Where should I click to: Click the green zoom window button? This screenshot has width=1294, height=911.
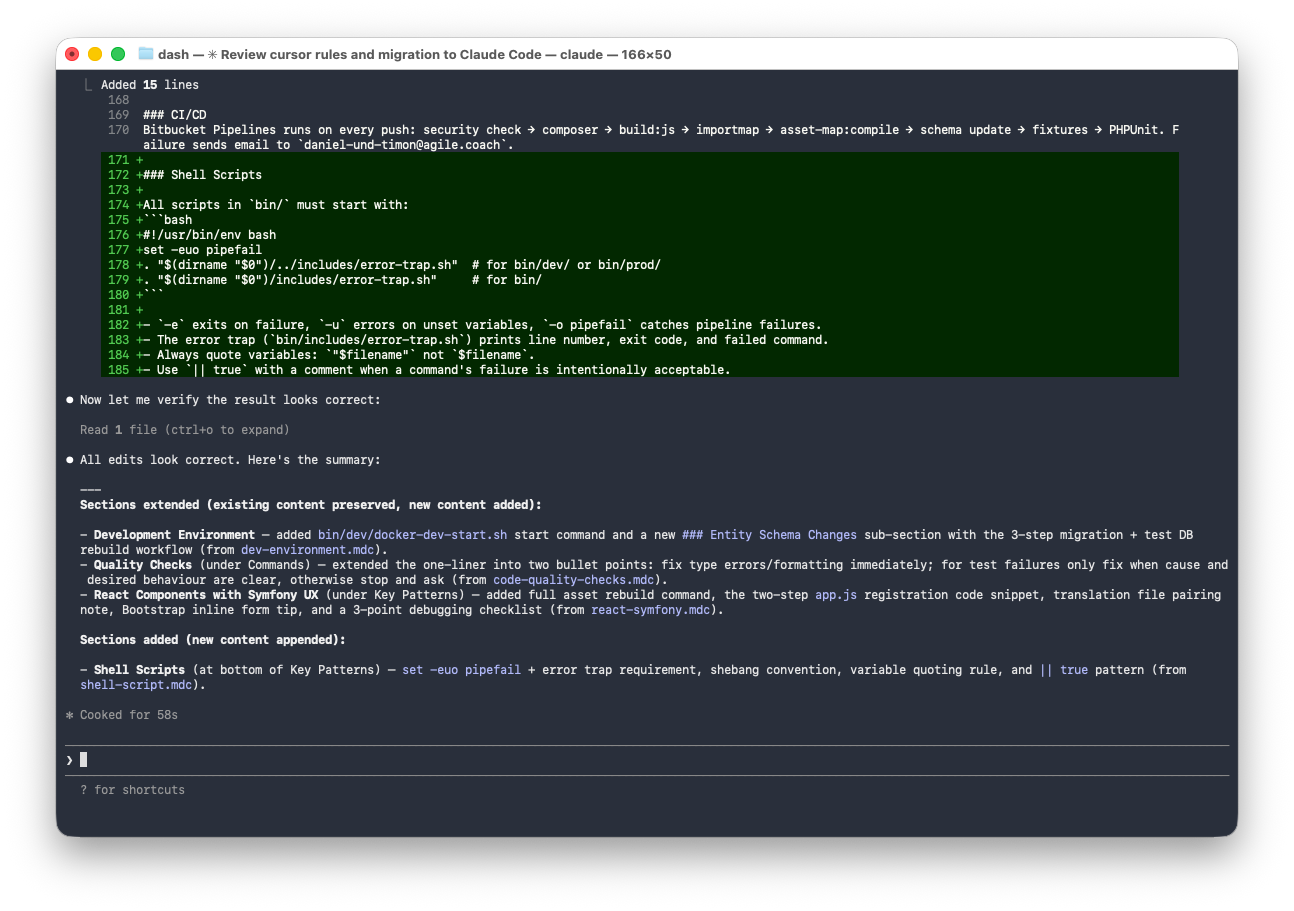tap(118, 54)
